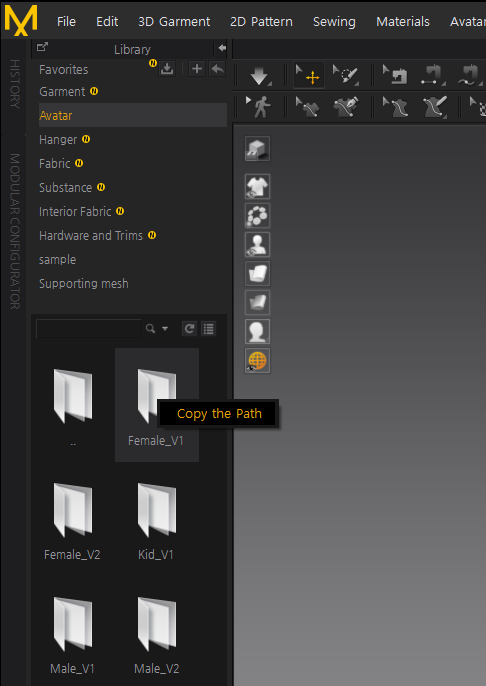
Task: Click the back arrow icon beside the Library plus button
Action: coord(217,69)
